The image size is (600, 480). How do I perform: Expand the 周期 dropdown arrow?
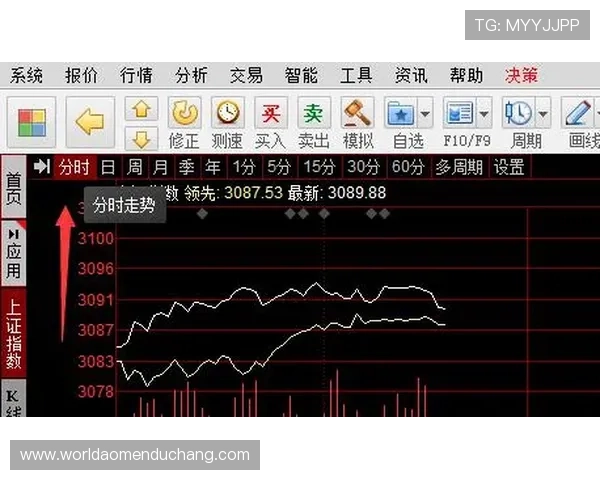pyautogui.click(x=543, y=113)
